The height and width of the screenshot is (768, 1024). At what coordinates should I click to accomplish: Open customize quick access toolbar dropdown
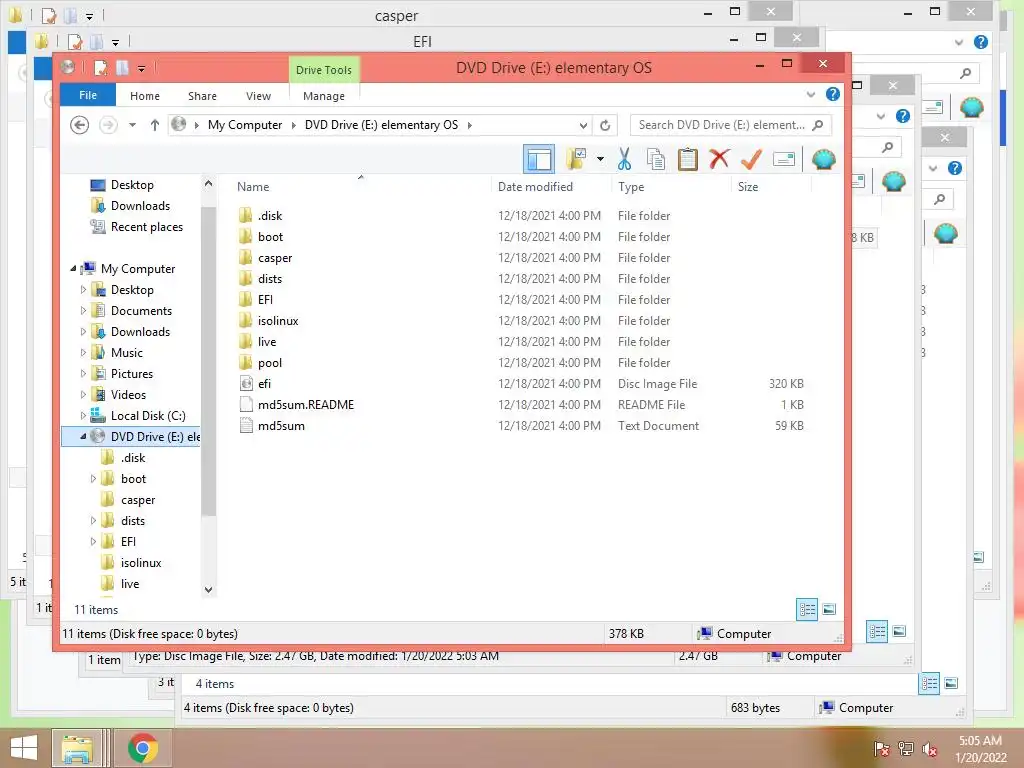[x=142, y=68]
